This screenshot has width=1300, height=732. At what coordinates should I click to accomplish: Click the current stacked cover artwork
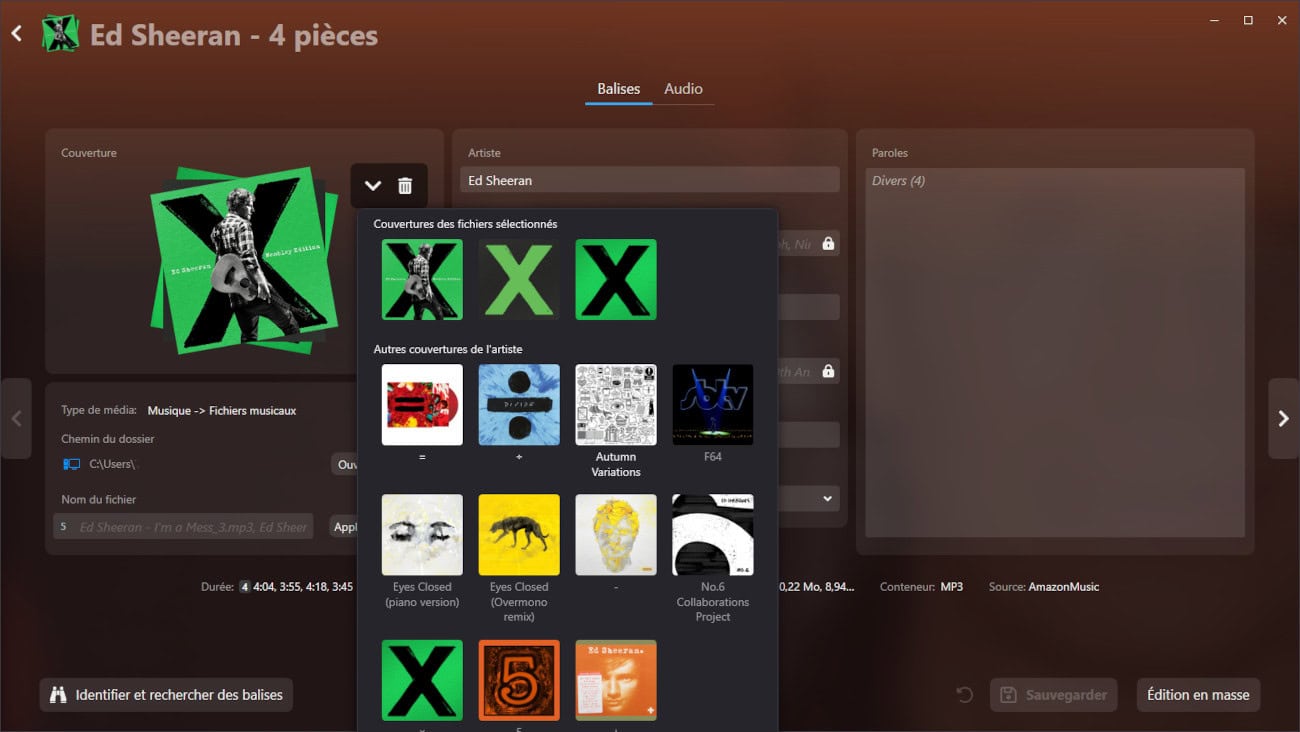point(244,260)
